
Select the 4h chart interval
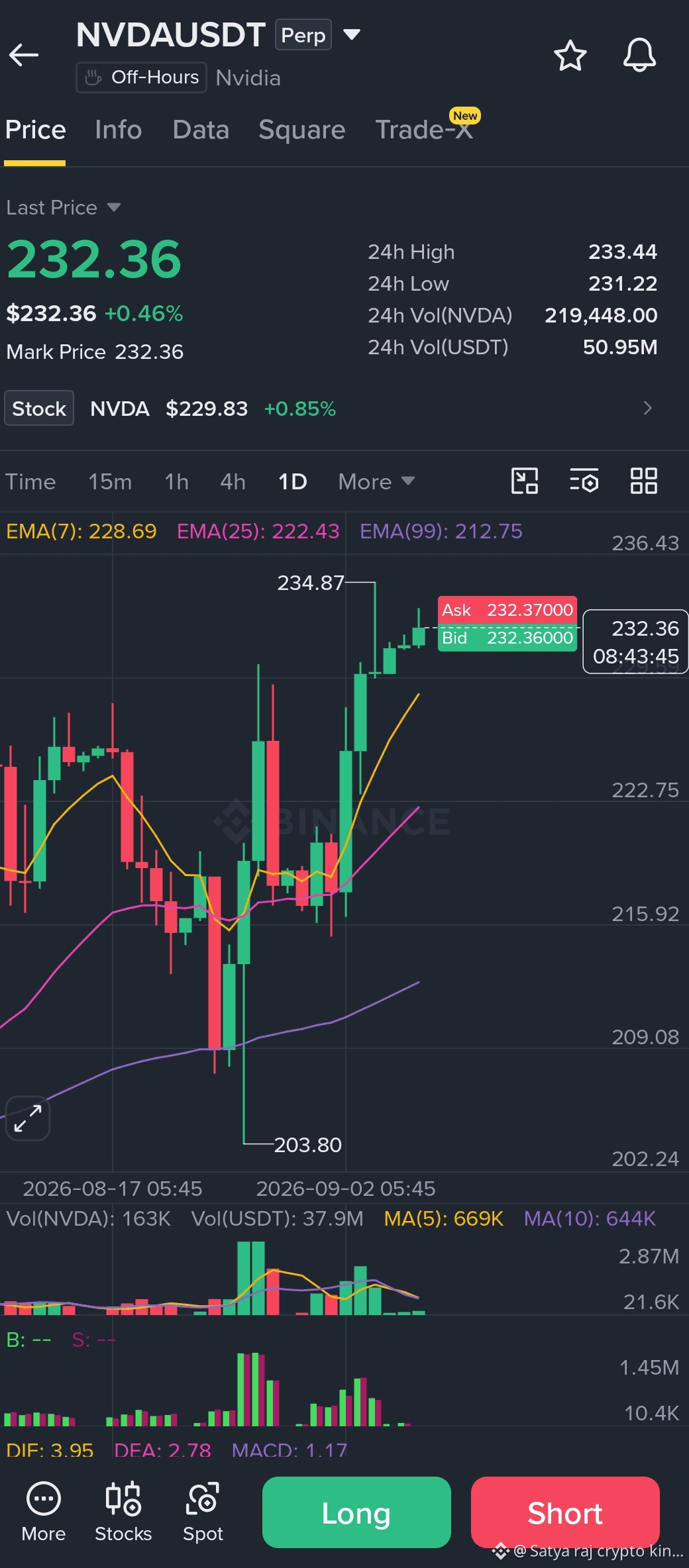233,481
